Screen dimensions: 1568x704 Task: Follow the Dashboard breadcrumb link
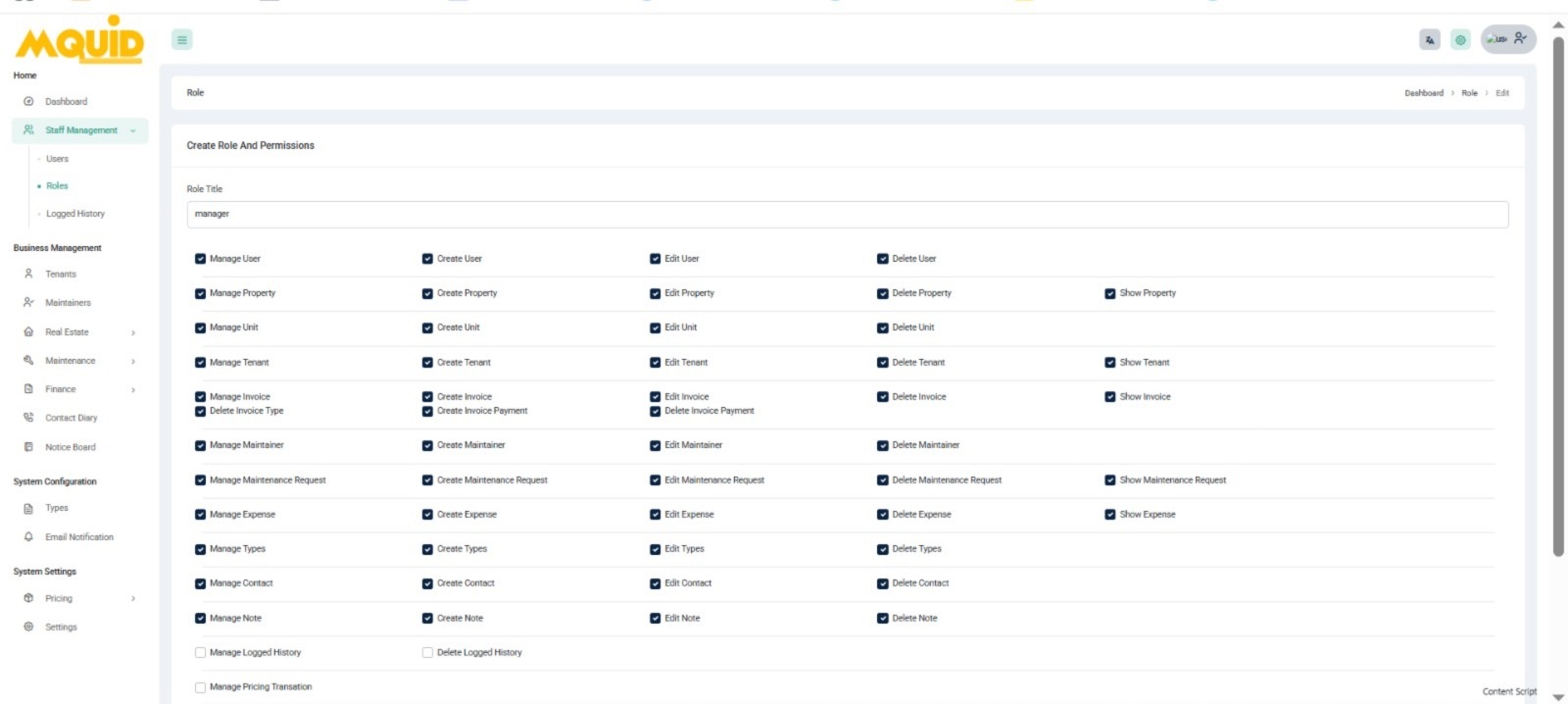[x=1424, y=93]
